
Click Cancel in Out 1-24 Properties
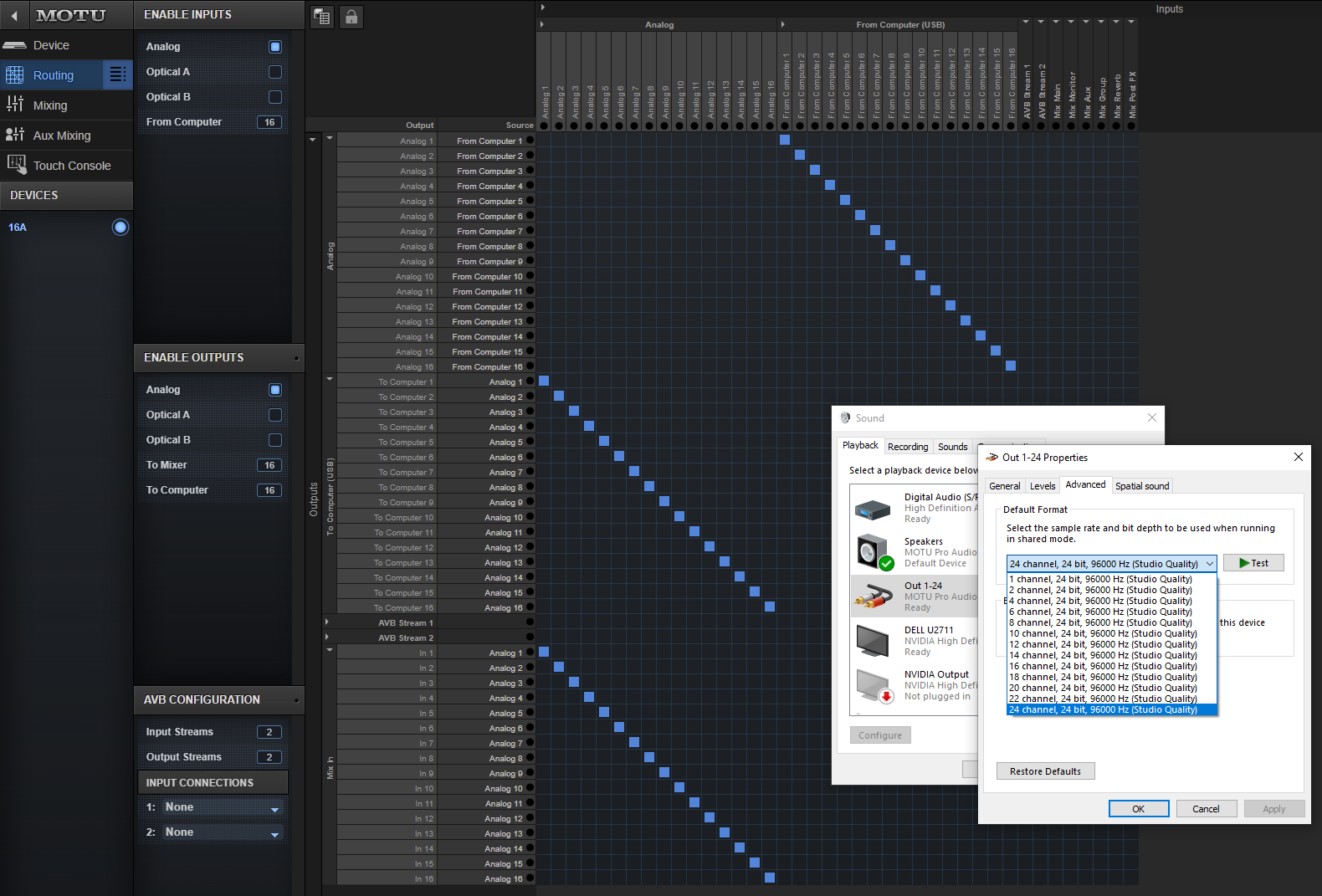[x=1206, y=809]
